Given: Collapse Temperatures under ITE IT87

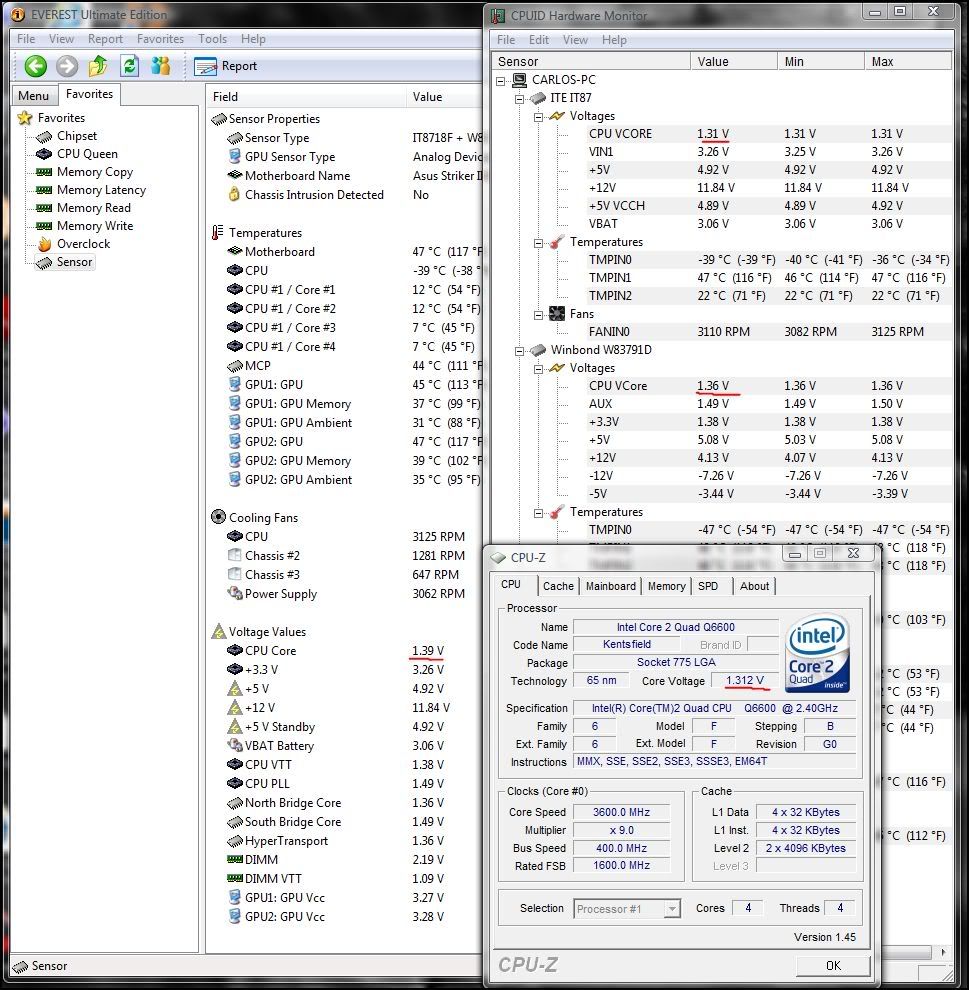Looking at the screenshot, I should click(x=538, y=243).
